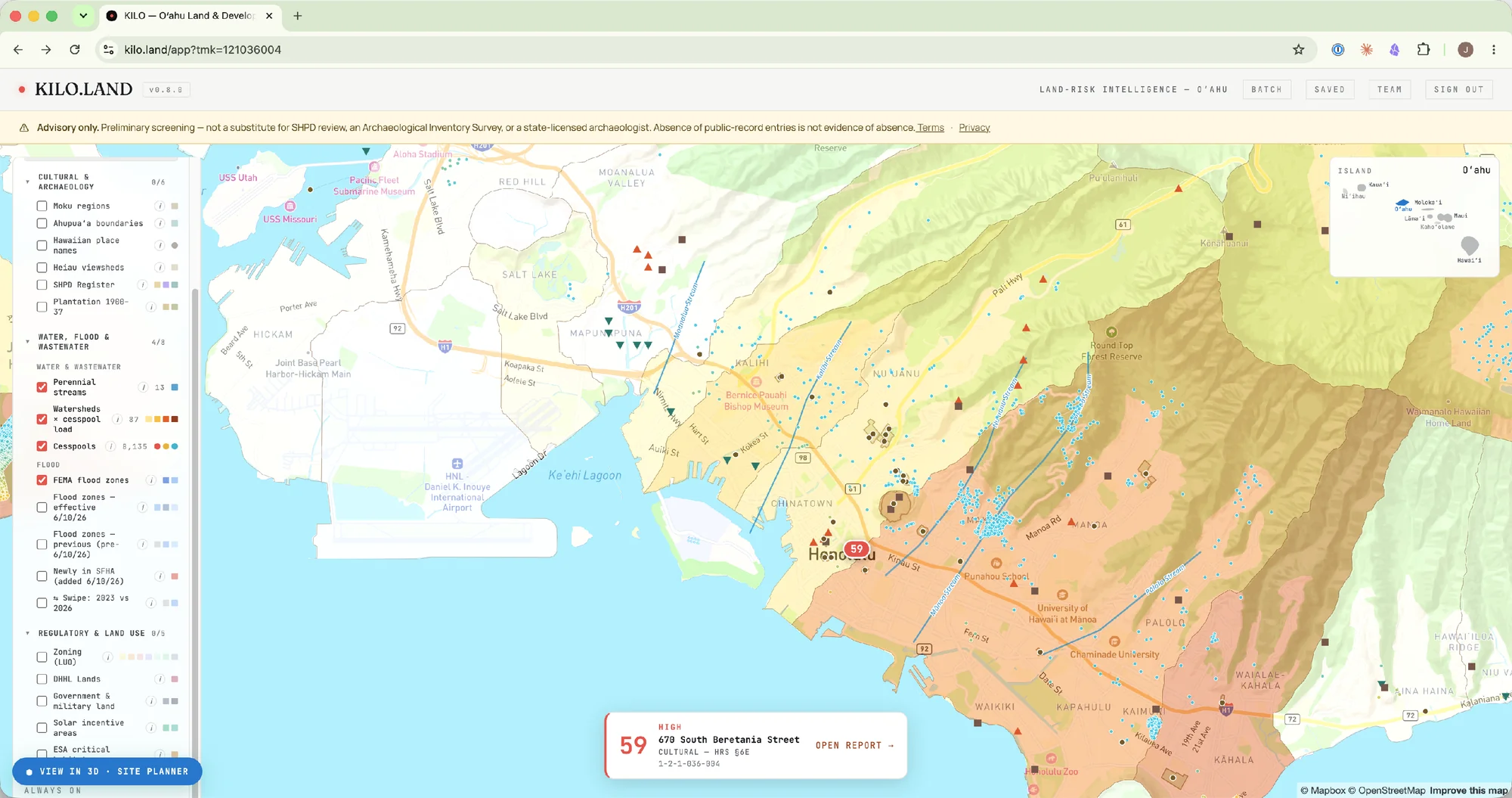This screenshot has height=798, width=1512.
Task: Collapse Regulatory & Land Use section
Action: pos(28,633)
